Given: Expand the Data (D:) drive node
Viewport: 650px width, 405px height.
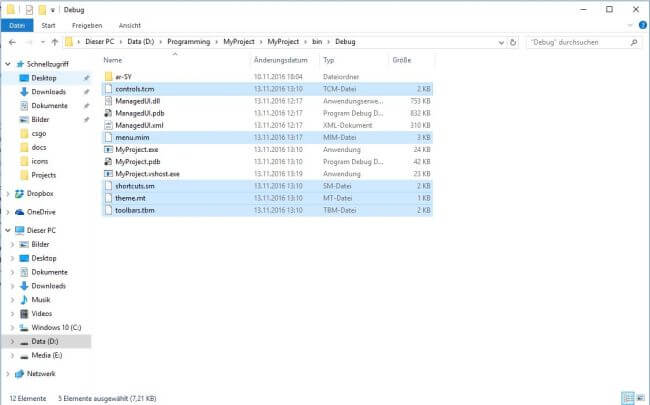Looking at the screenshot, I should click(12, 342).
